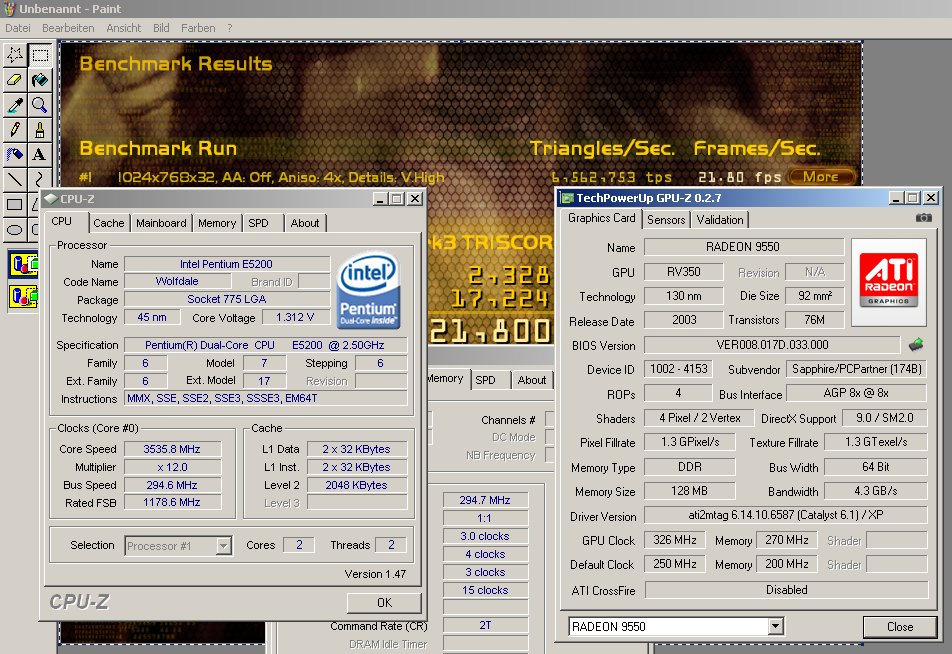This screenshot has height=654, width=952.
Task: Choose opaque selection mode option in Paint
Action: pyautogui.click(x=24, y=265)
